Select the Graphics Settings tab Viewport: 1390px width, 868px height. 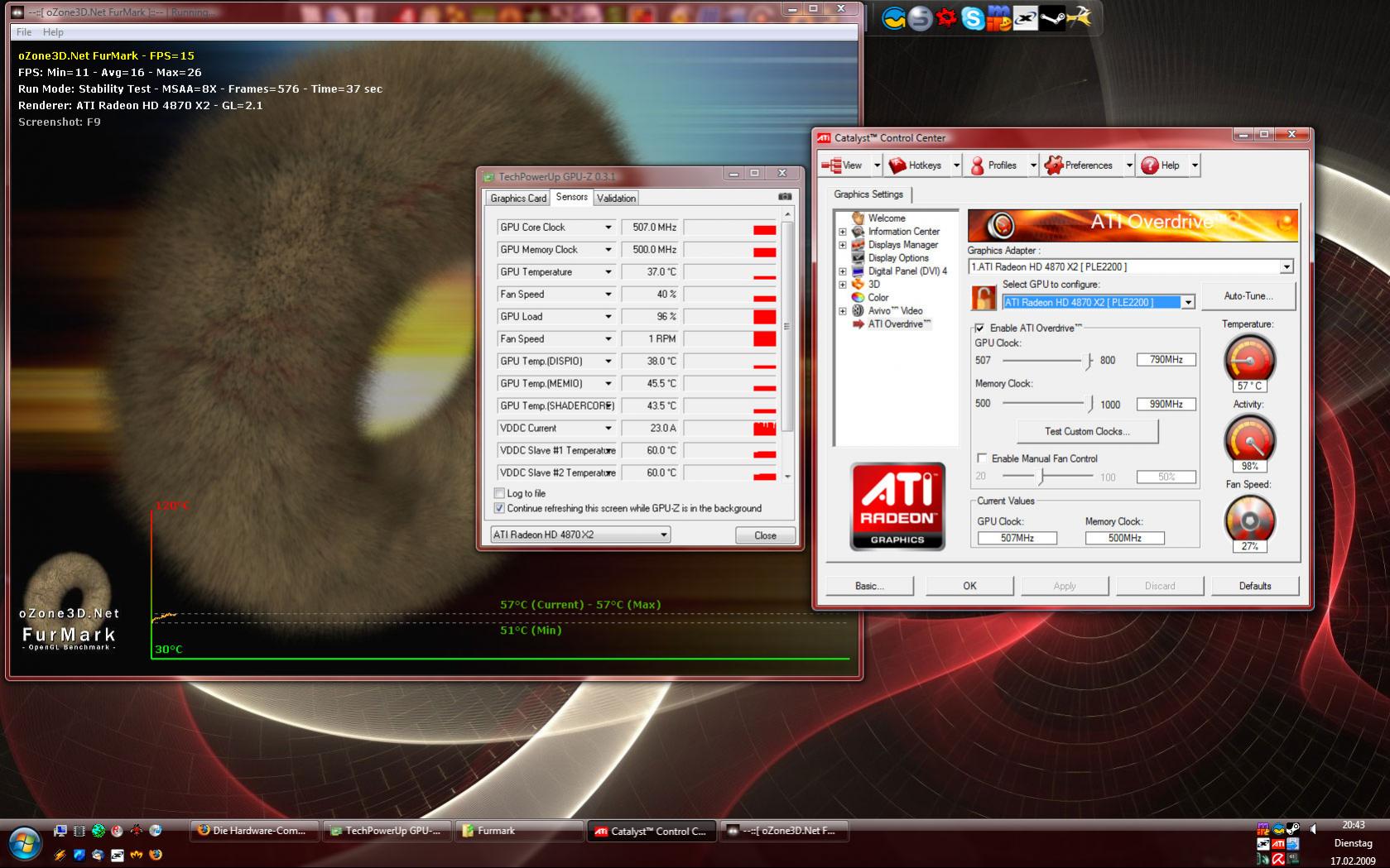click(868, 194)
